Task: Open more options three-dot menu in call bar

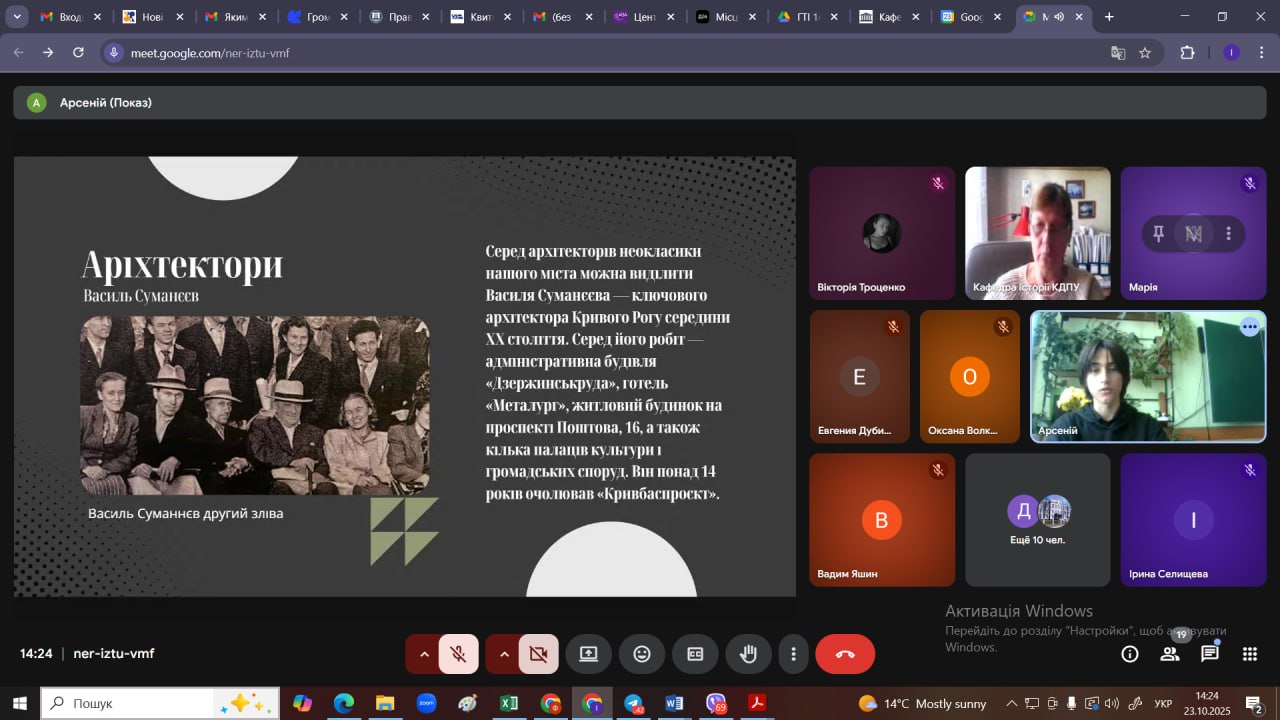Action: tap(794, 654)
